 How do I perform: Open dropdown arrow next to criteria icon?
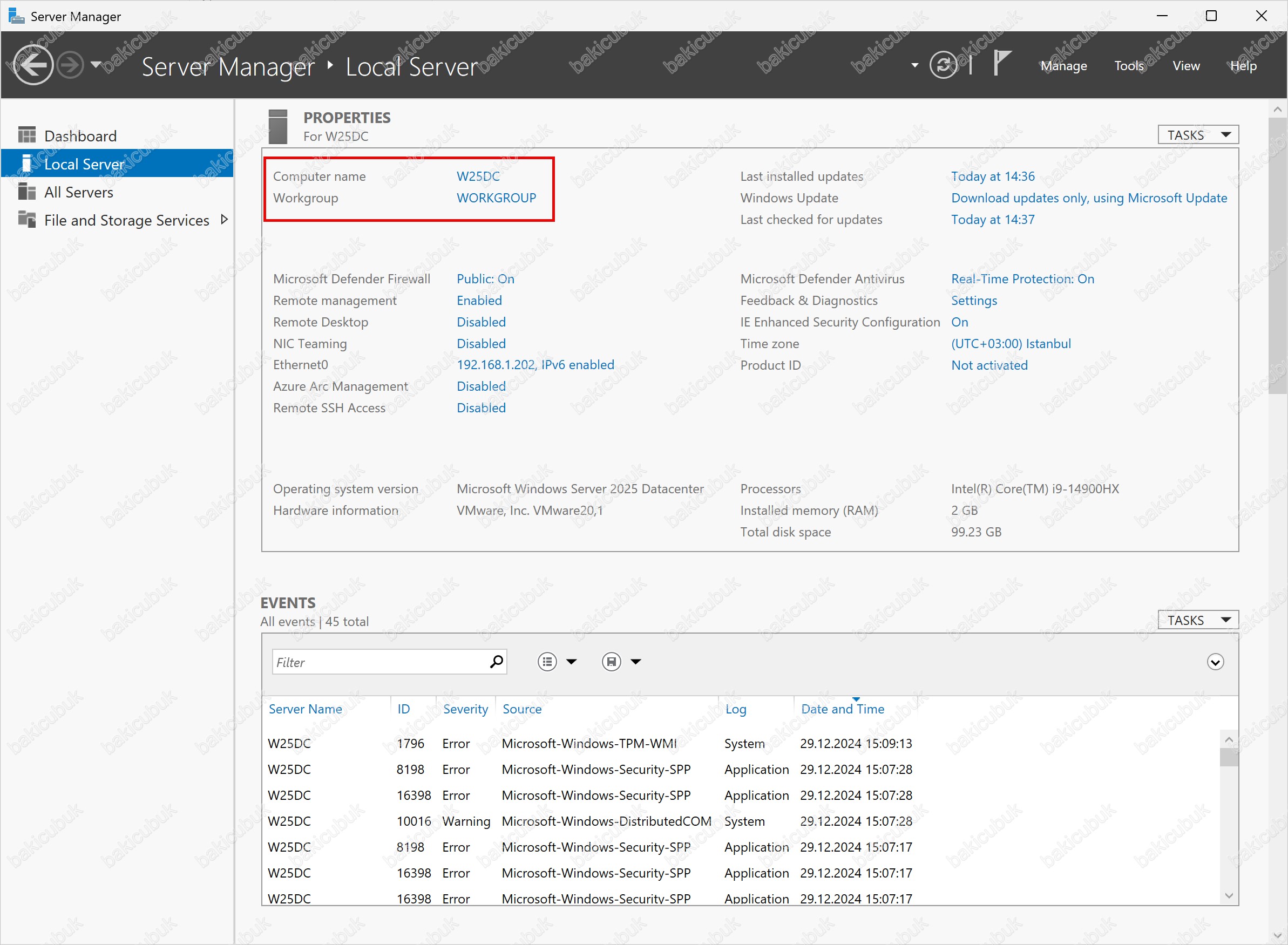(571, 662)
